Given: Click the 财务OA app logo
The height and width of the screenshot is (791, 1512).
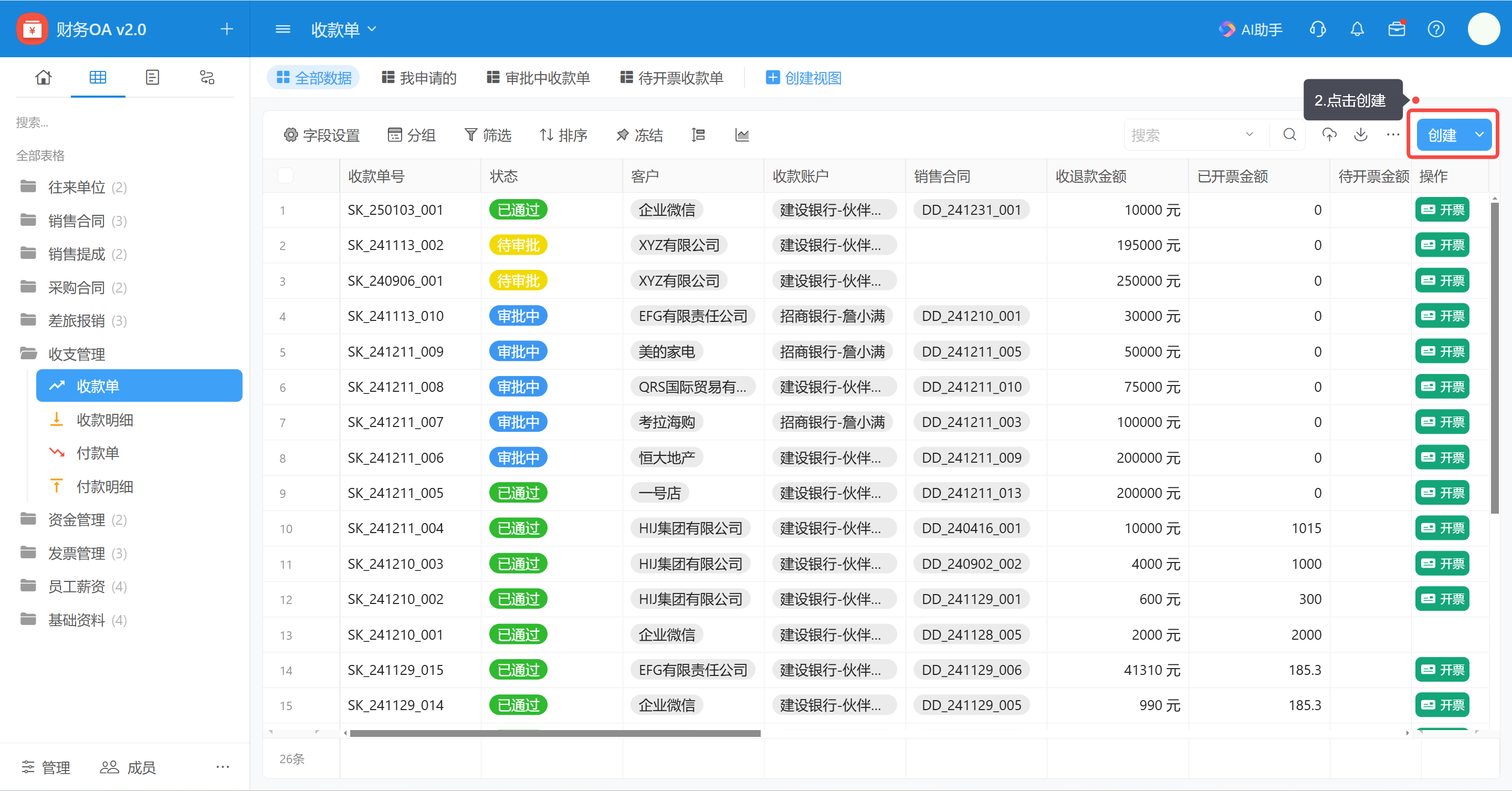Looking at the screenshot, I should click(32, 29).
